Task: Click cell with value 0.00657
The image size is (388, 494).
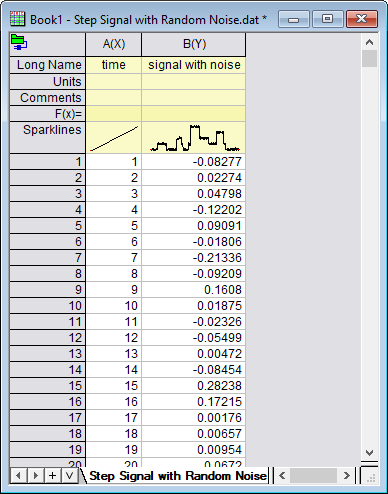Action: 194,434
